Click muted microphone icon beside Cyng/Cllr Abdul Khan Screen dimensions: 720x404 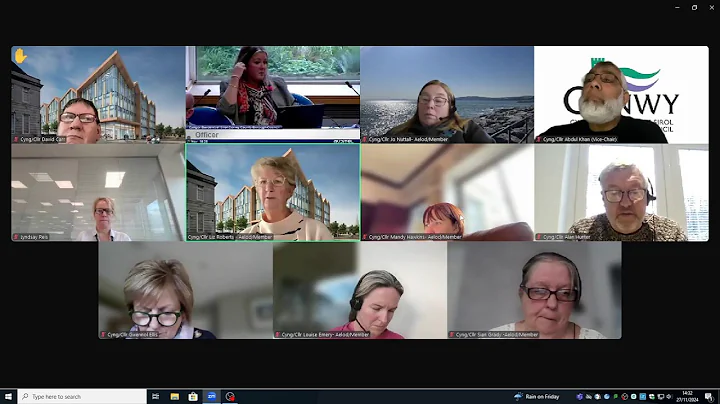(539, 139)
